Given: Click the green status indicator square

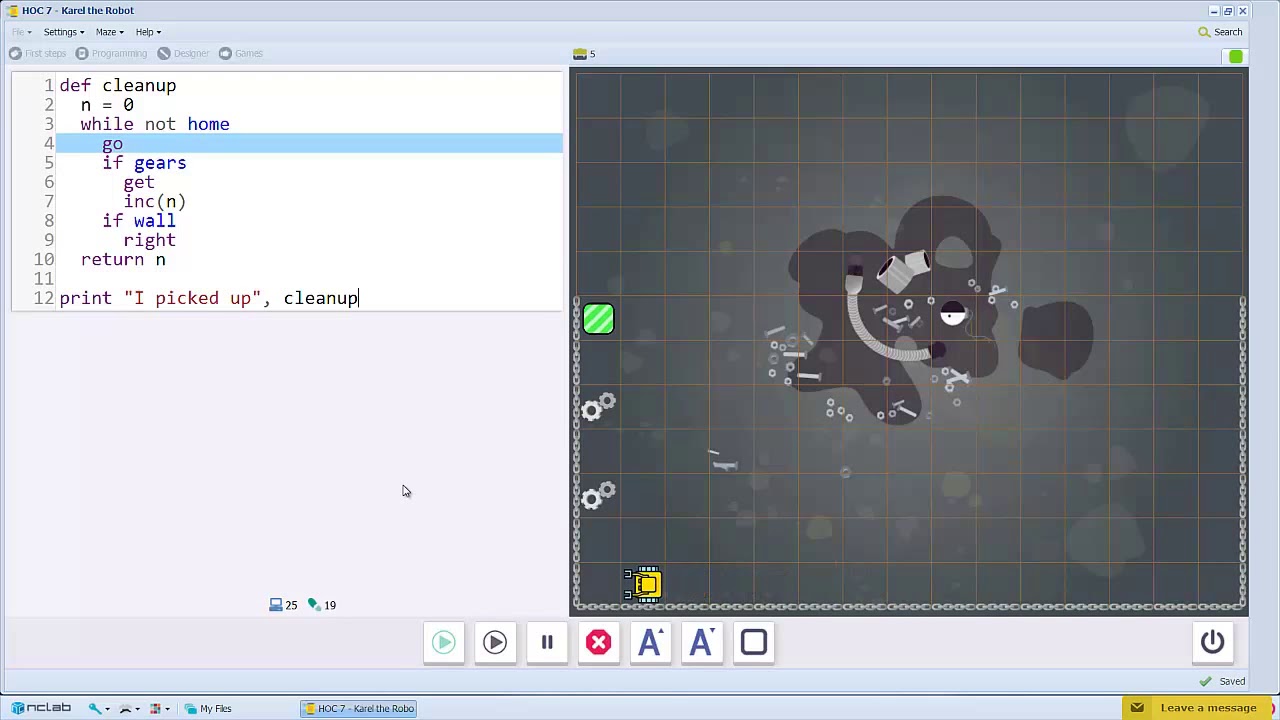Looking at the screenshot, I should (x=1236, y=57).
